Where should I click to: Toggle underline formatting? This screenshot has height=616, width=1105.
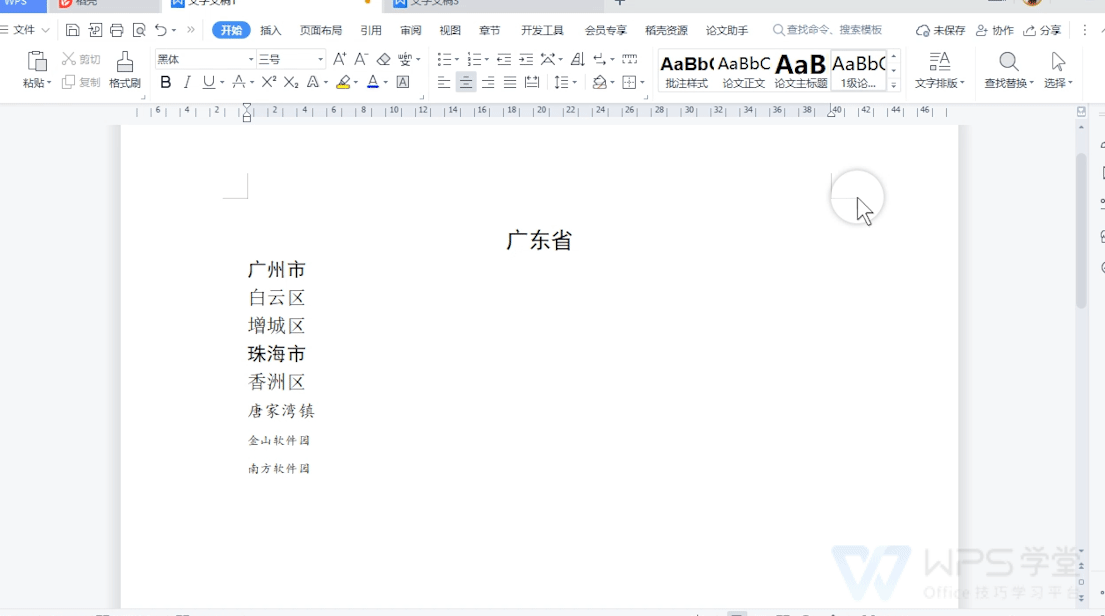[206, 82]
